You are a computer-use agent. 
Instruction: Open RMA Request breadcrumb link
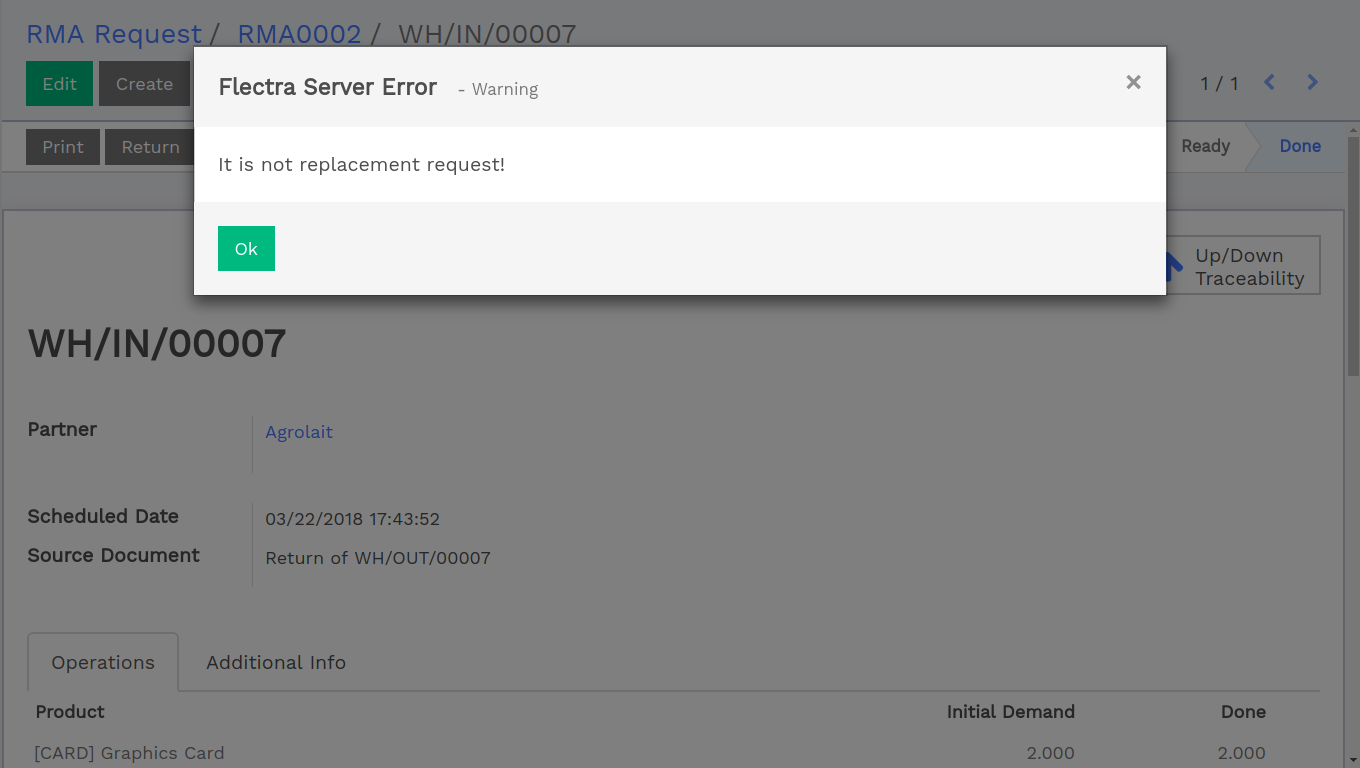(x=114, y=34)
